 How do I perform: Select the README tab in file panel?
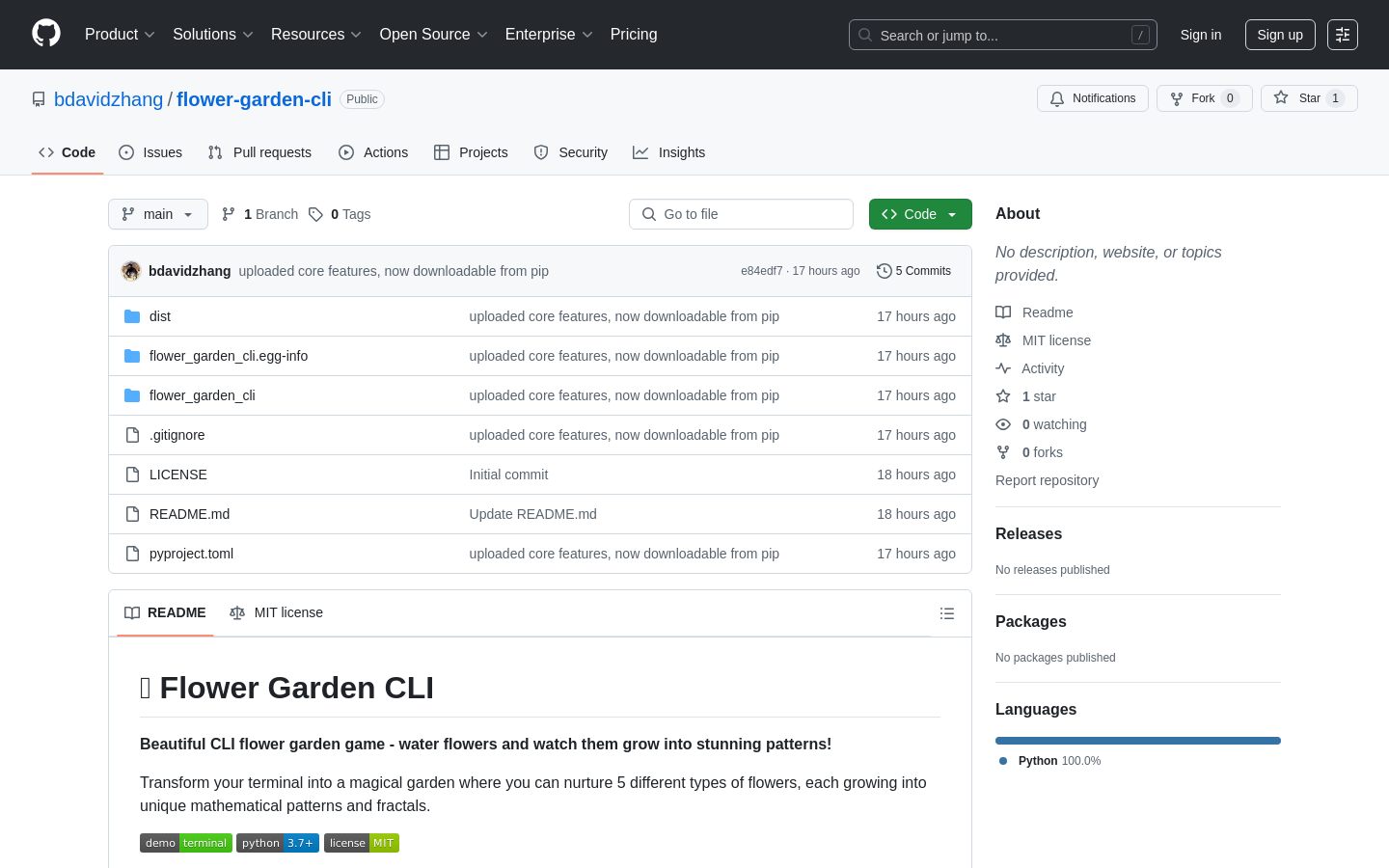pos(165,613)
